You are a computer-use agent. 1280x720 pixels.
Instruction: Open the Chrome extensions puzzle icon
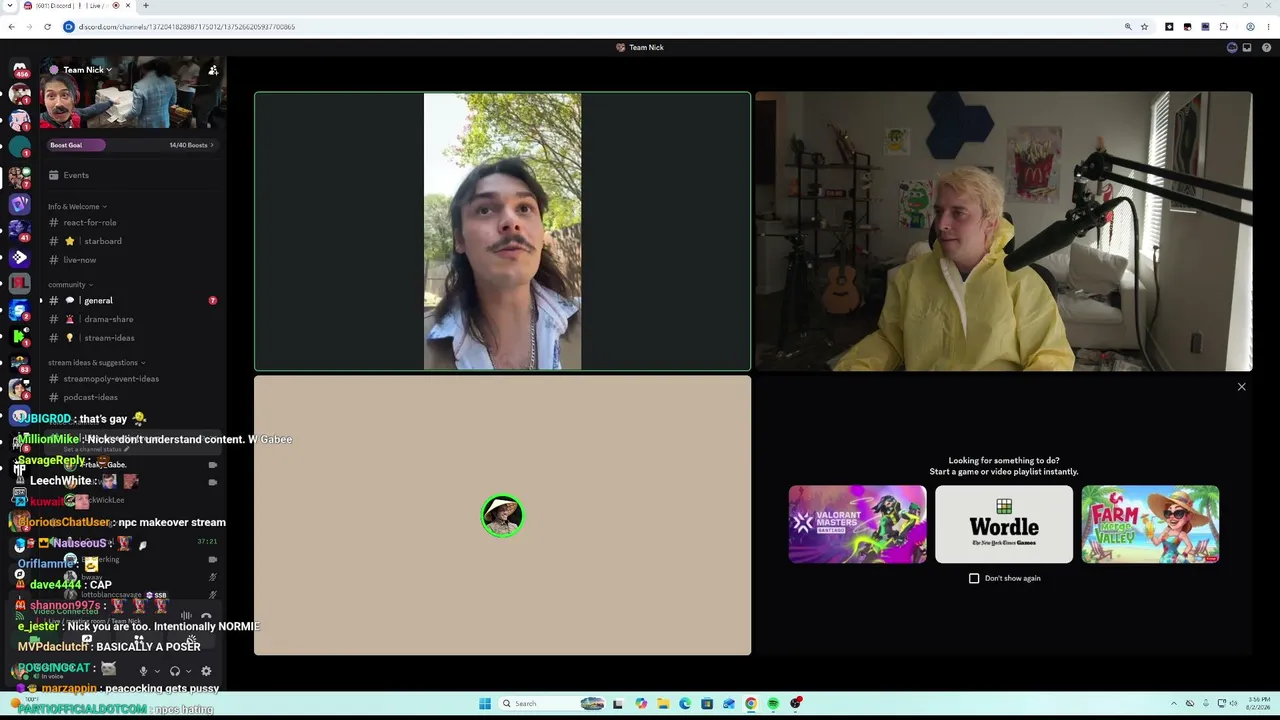pyautogui.click(x=1224, y=27)
